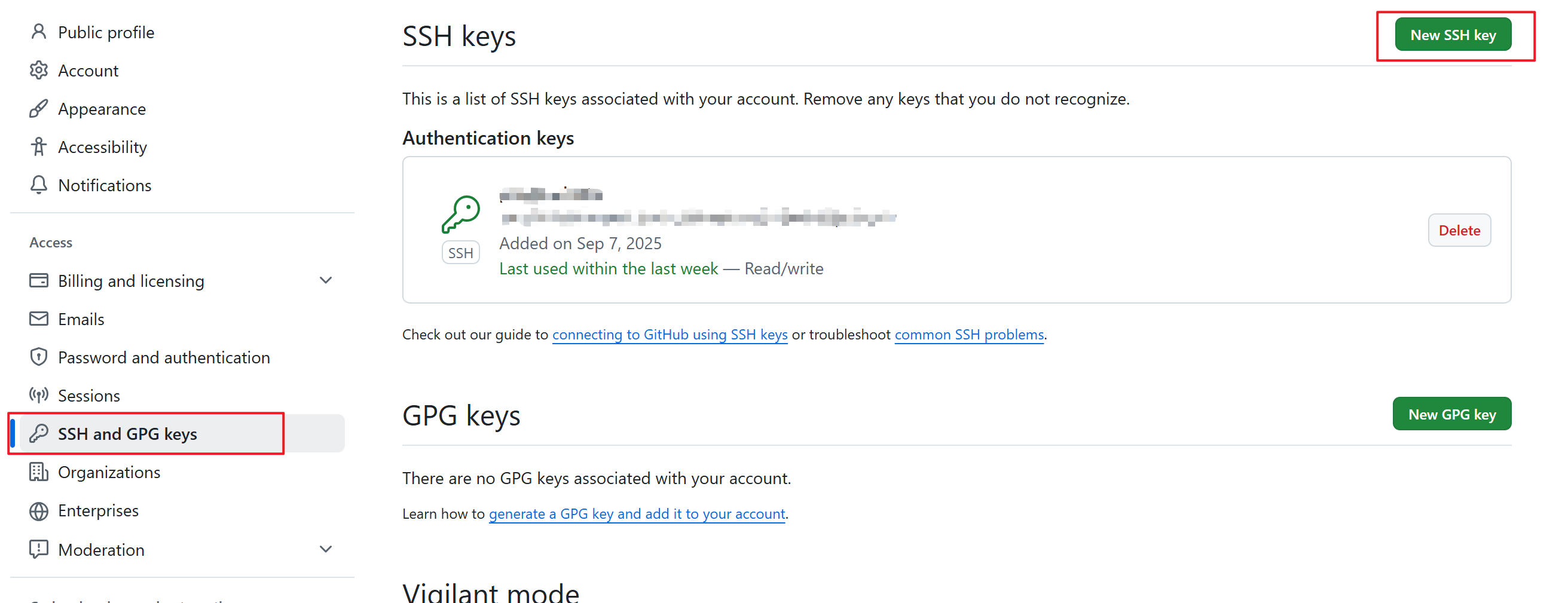This screenshot has width=1568, height=603.
Task: Expand the Moderation chevron
Action: tap(326, 549)
